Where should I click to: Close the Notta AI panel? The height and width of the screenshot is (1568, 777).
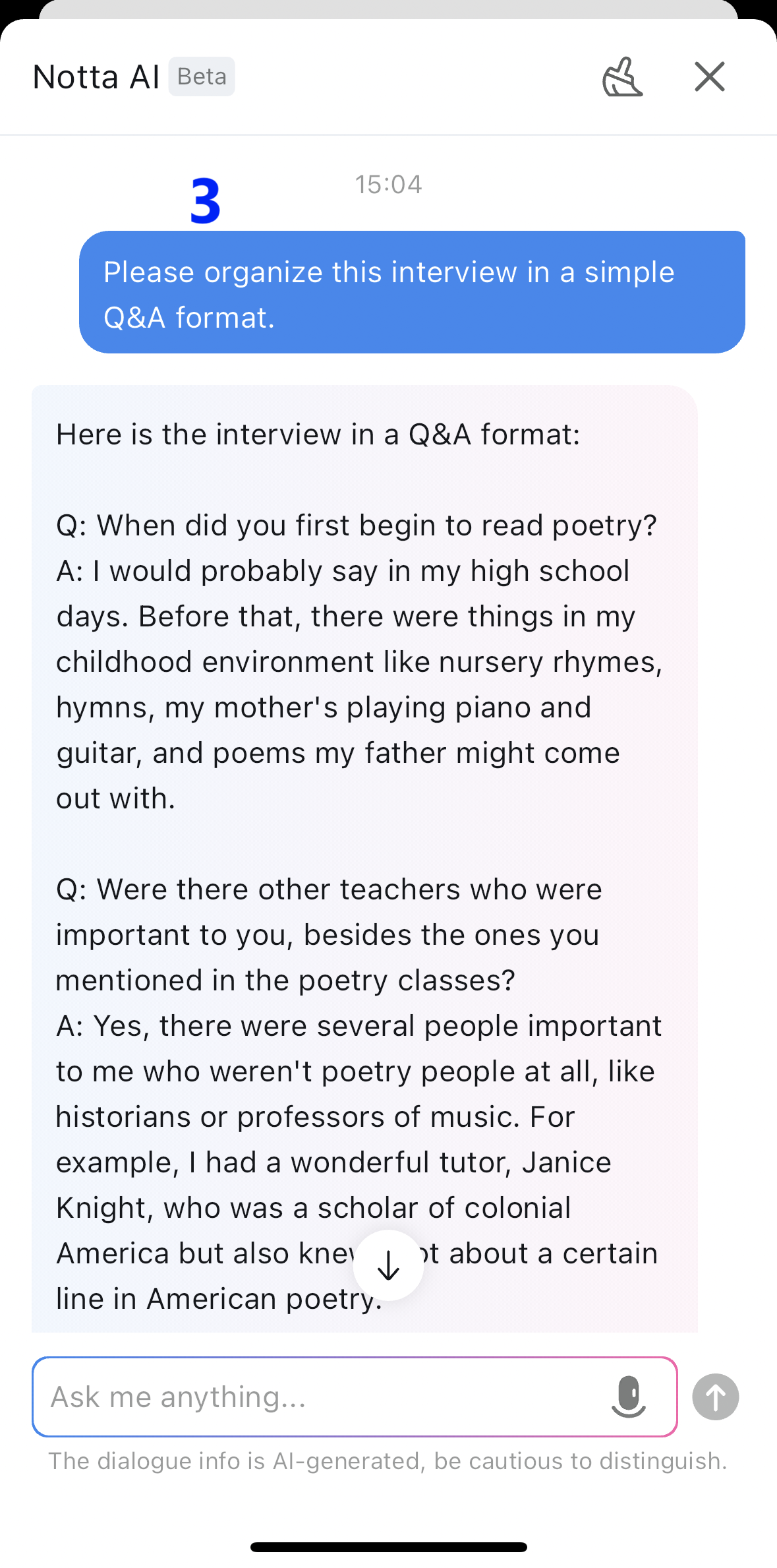coord(710,76)
